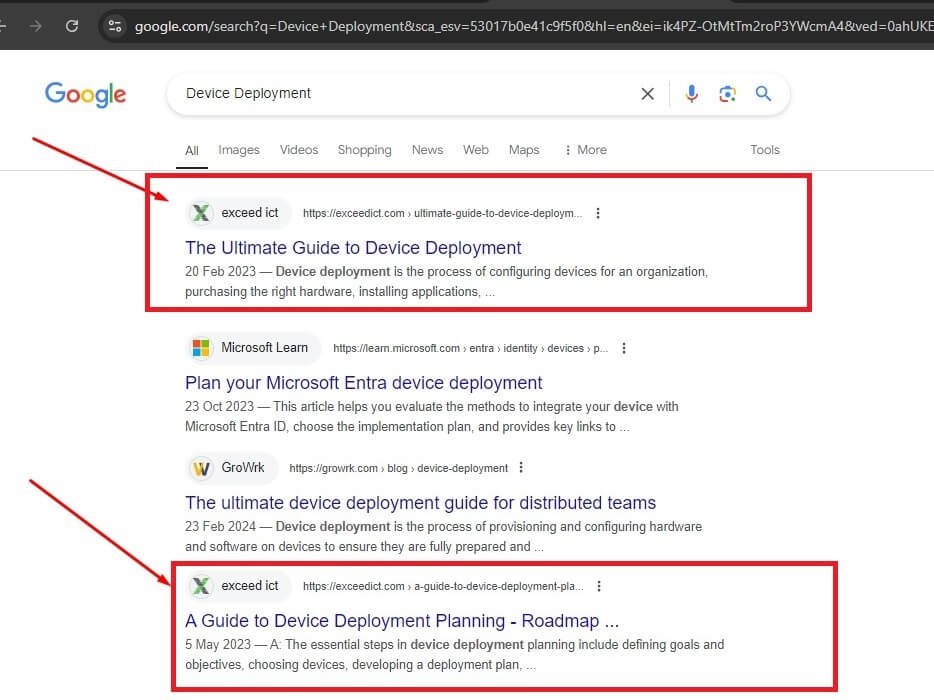Click the '23 Feb 2024' result date
This screenshot has width=934, height=700.
click(220, 527)
